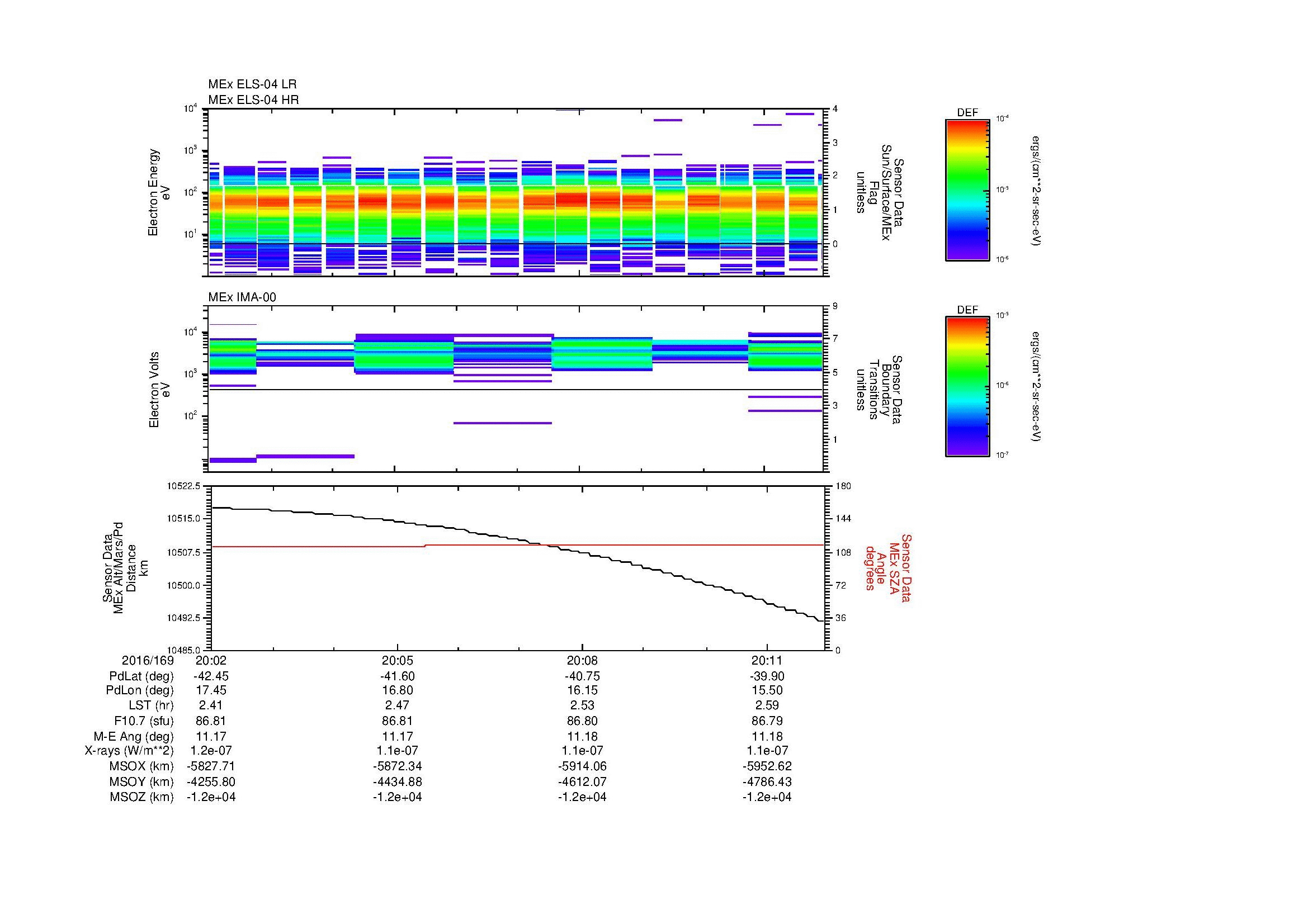
Task: Click the LST value '2.53'
Action: 582,705
